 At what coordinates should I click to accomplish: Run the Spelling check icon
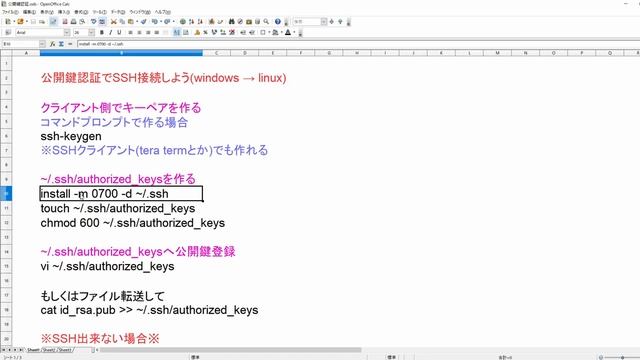click(94, 22)
